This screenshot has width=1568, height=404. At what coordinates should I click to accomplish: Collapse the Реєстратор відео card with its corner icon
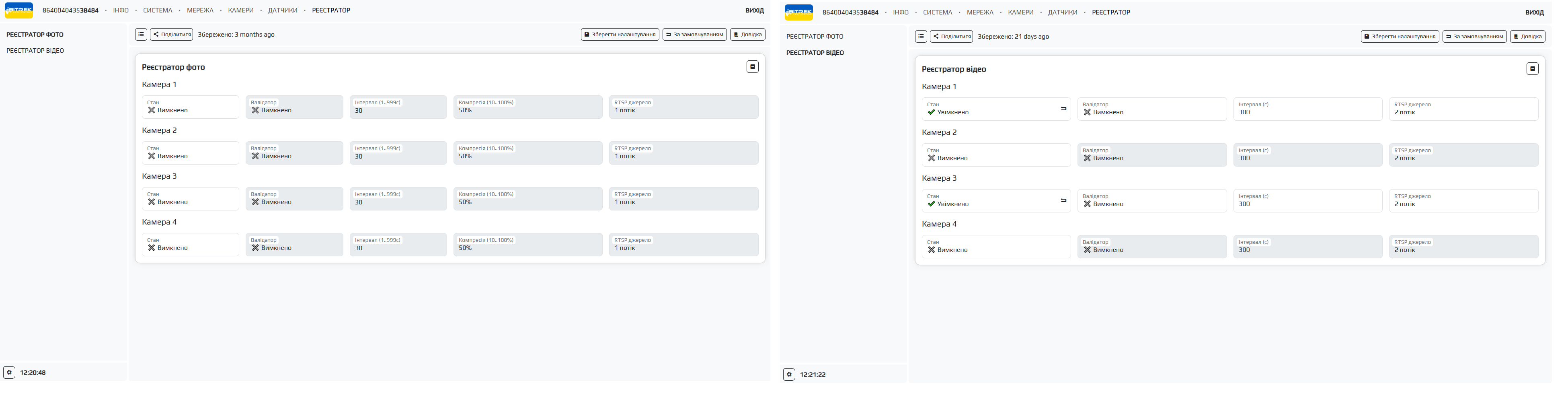1532,69
